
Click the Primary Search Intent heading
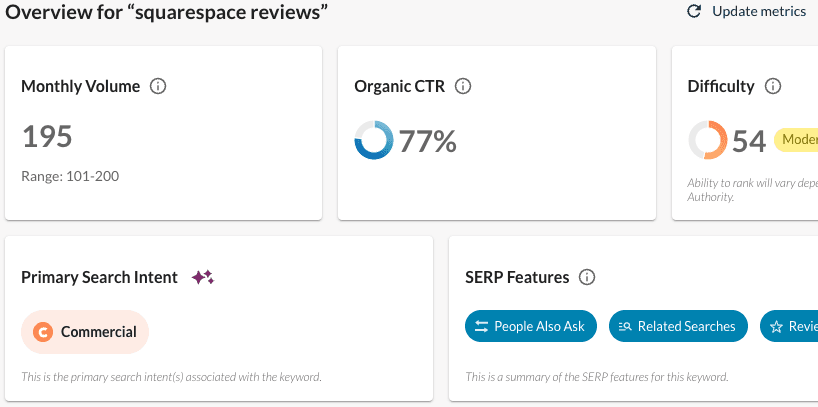point(99,277)
